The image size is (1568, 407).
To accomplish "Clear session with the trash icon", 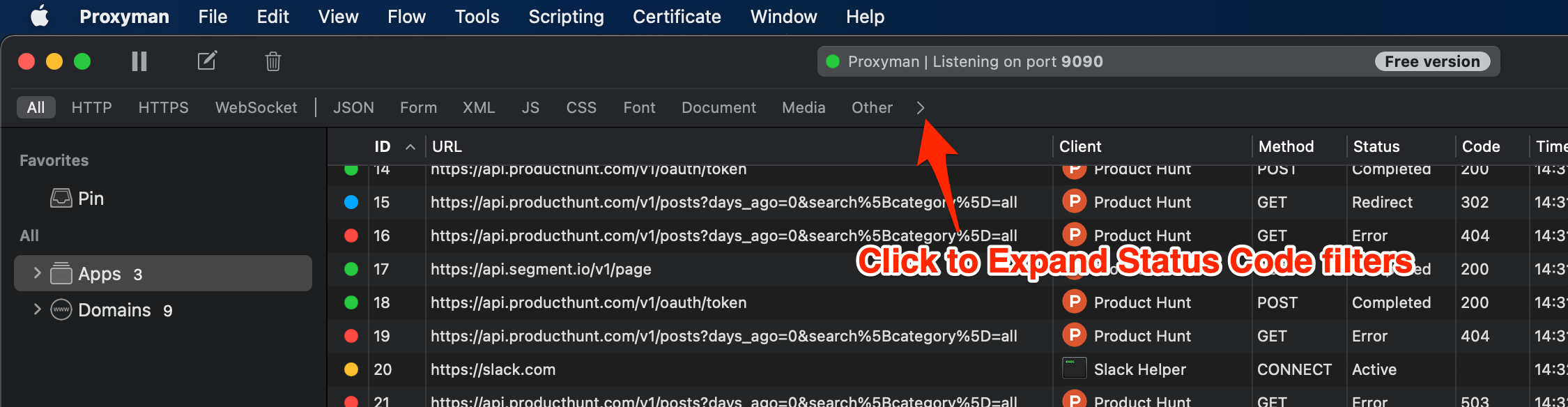I will (273, 61).
